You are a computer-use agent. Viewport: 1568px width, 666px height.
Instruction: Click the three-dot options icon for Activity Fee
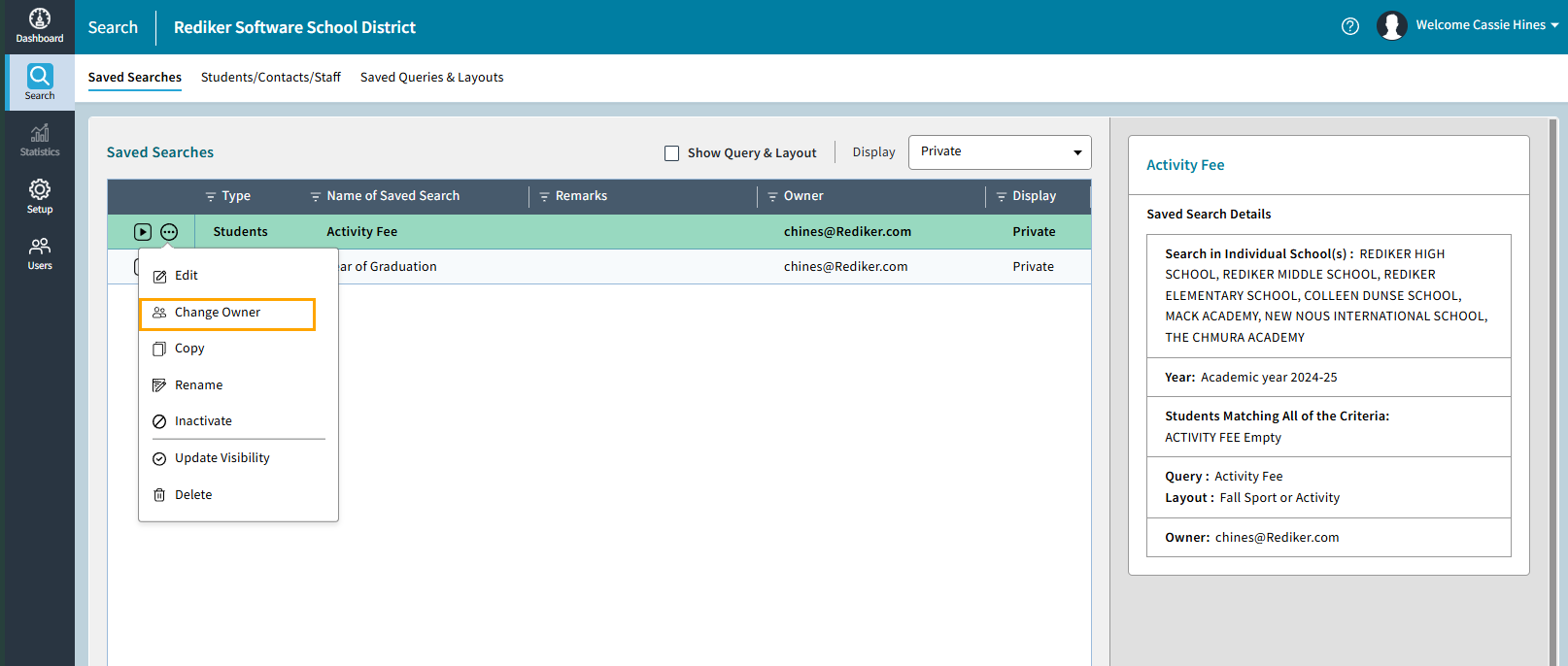coord(169,232)
